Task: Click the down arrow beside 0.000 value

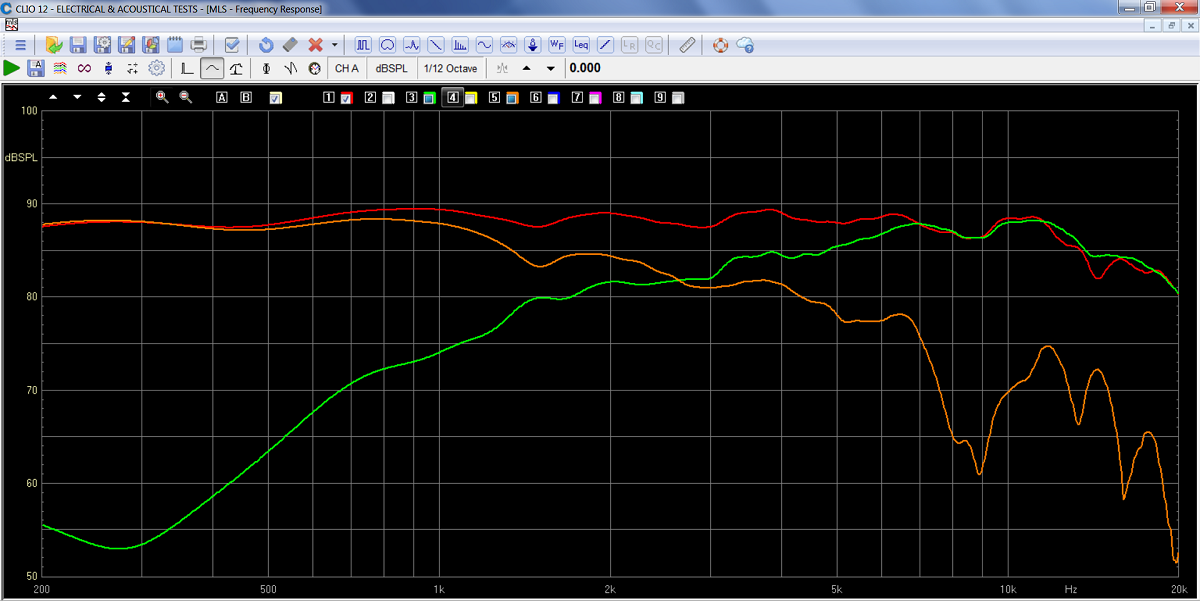Action: point(550,68)
